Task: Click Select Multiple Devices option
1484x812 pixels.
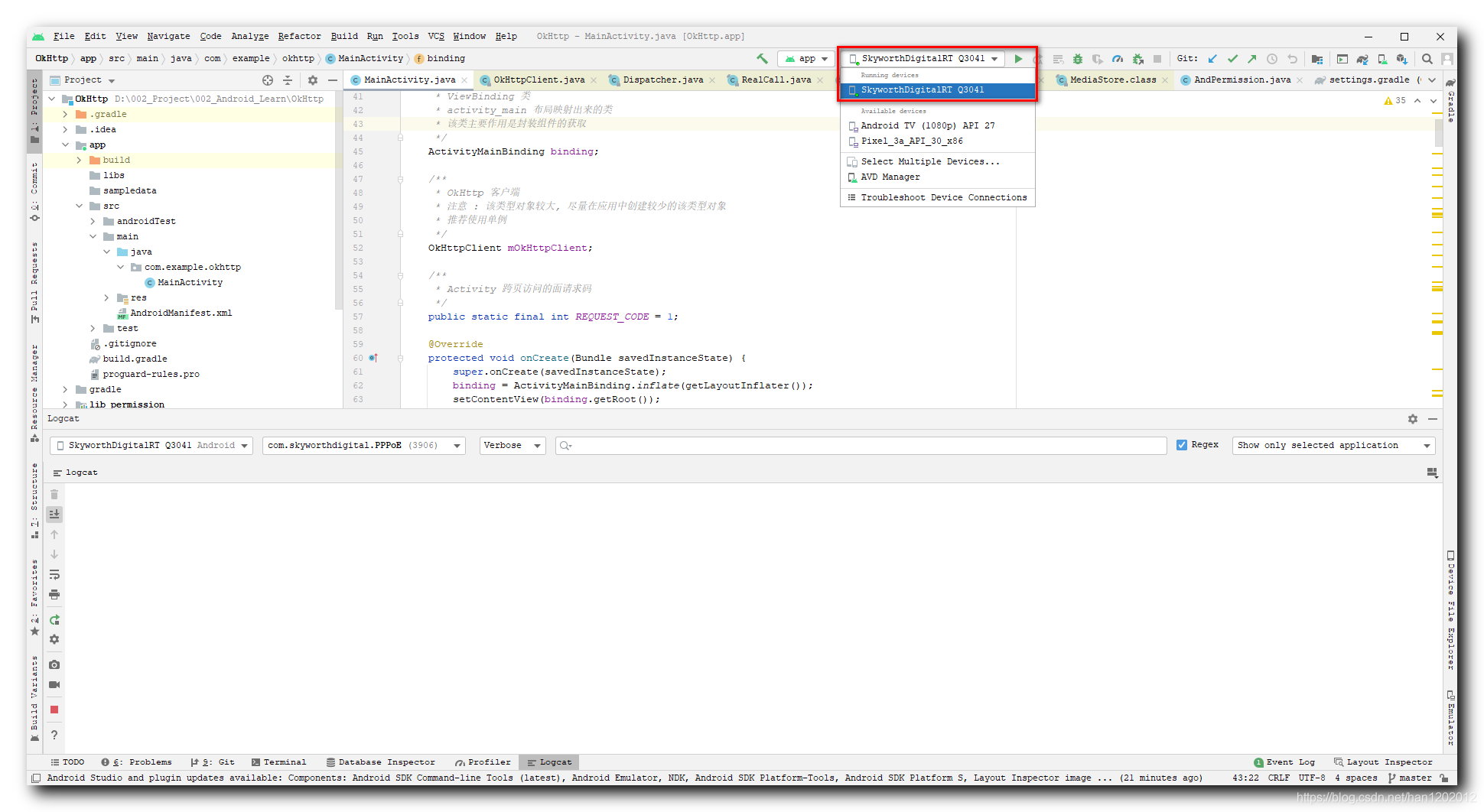Action: [x=937, y=161]
